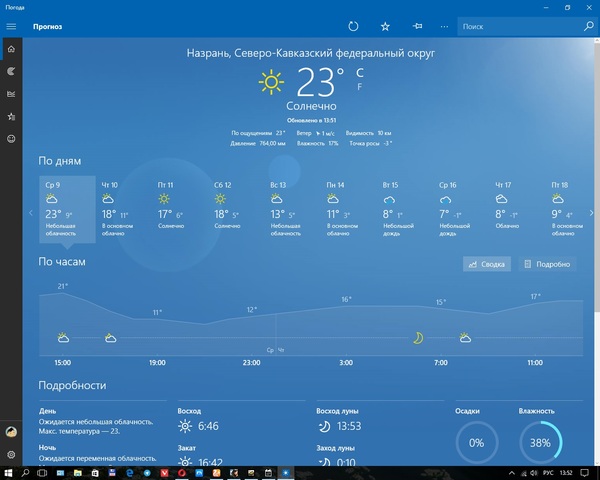Click the 7:00 hour label on chart
Viewport: 600px width, 480px height.
tap(440, 362)
